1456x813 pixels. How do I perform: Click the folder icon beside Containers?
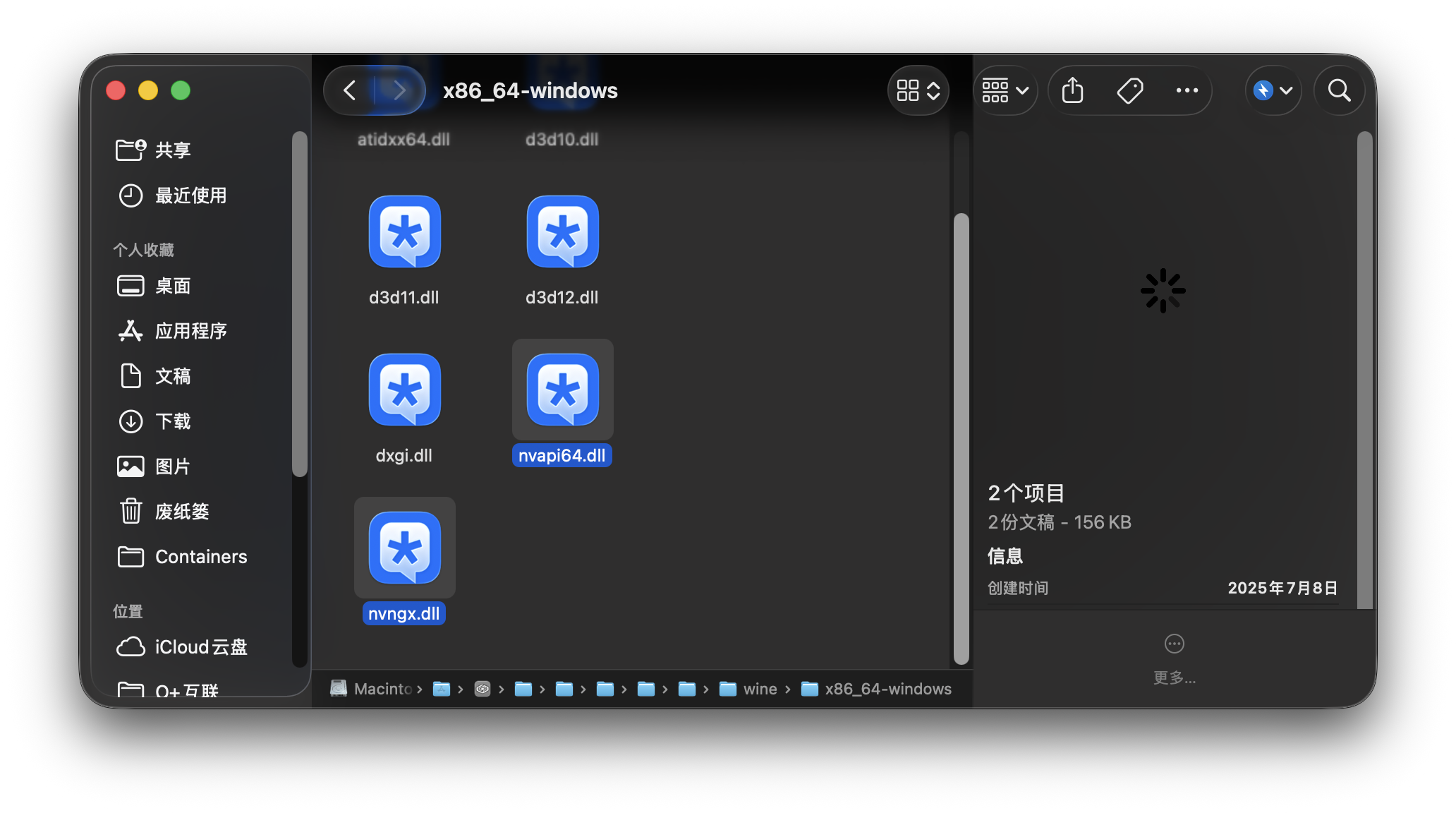click(x=131, y=556)
